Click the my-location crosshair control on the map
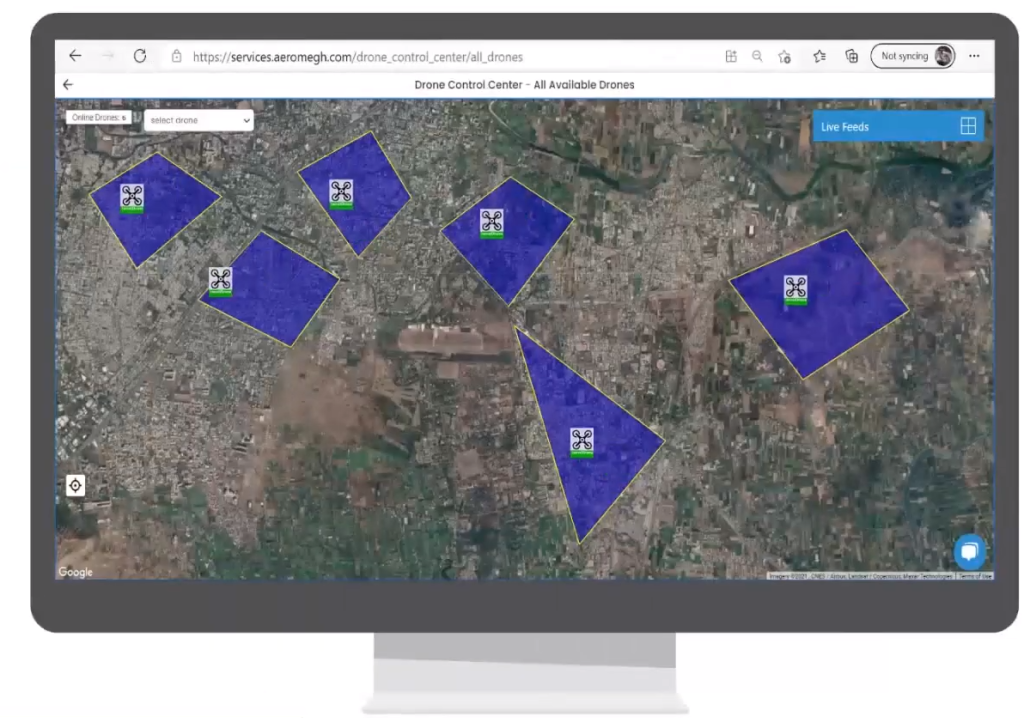The image size is (1024, 723). tap(75, 485)
